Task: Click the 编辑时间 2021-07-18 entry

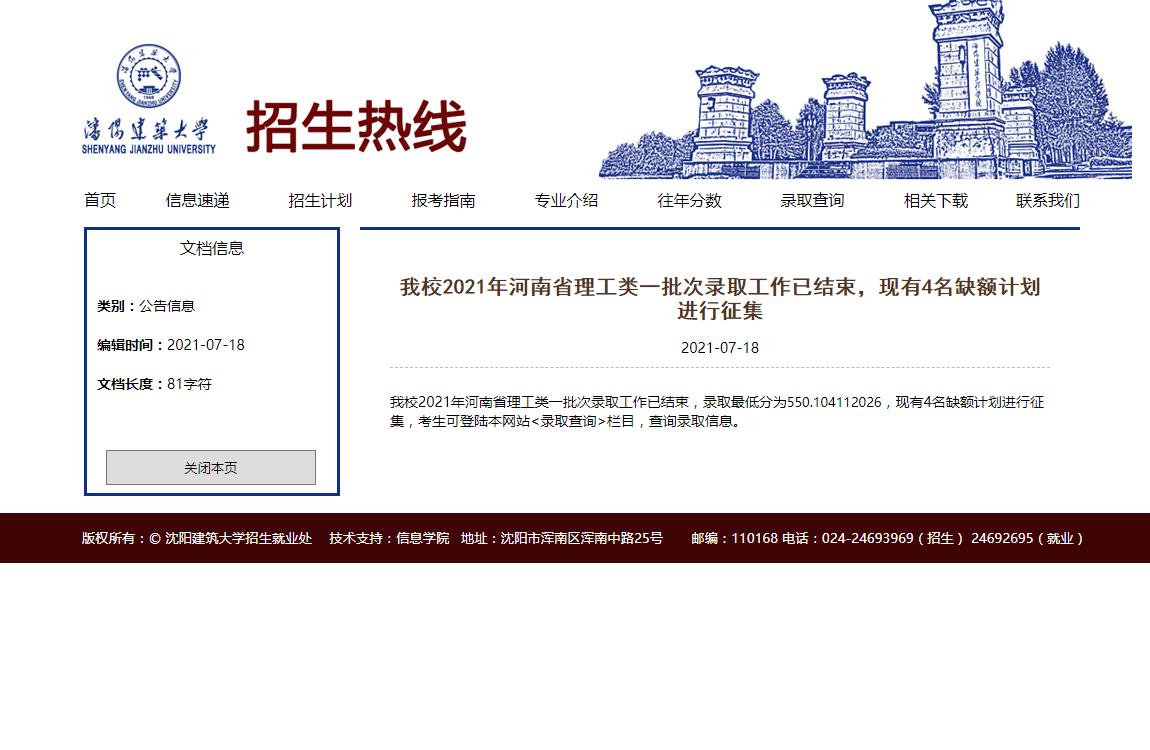Action: click(x=171, y=345)
